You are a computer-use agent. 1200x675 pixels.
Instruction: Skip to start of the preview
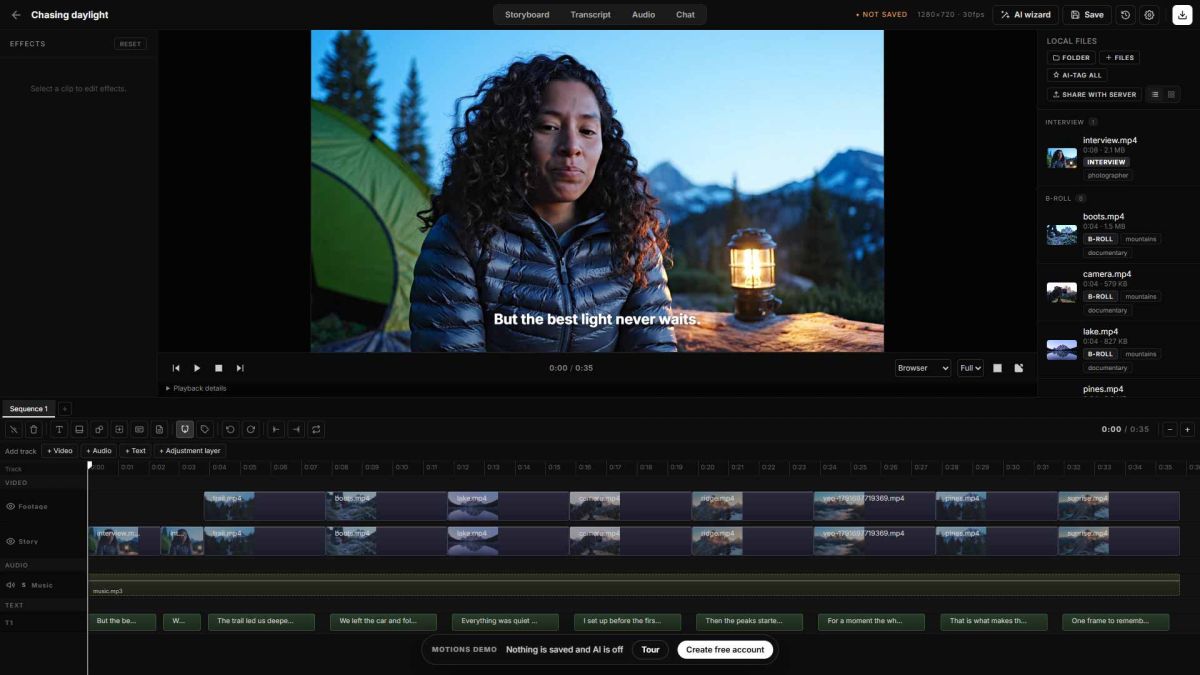click(176, 368)
